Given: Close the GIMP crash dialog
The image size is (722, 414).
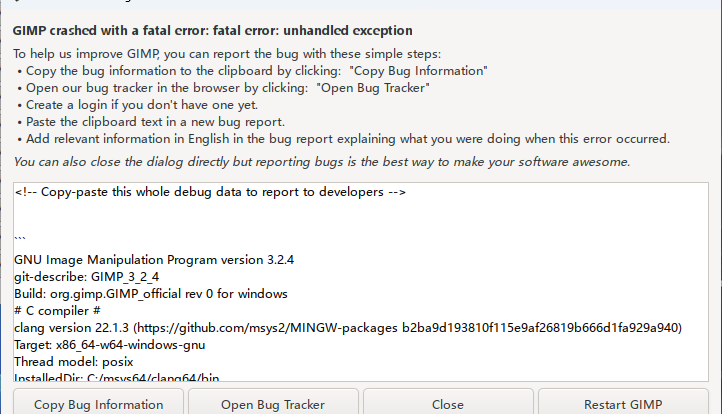Looking at the screenshot, I should pos(448,402).
